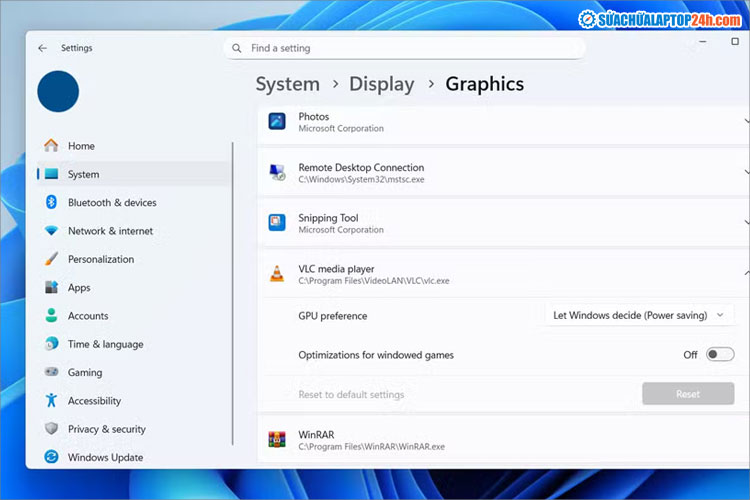Click the WinRAR app icon
The height and width of the screenshot is (500, 750).
277,440
